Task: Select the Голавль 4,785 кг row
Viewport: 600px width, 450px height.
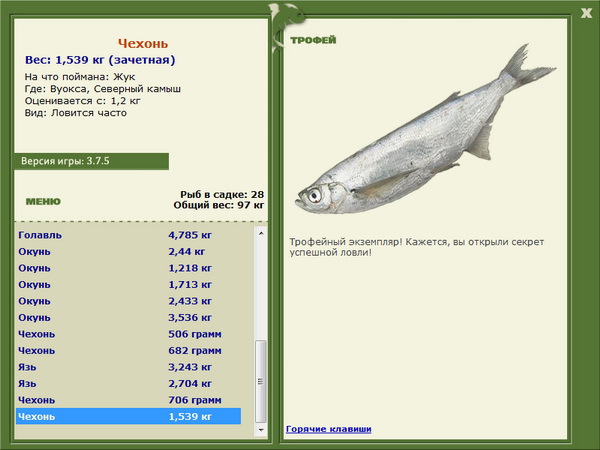Action: pyautogui.click(x=129, y=235)
